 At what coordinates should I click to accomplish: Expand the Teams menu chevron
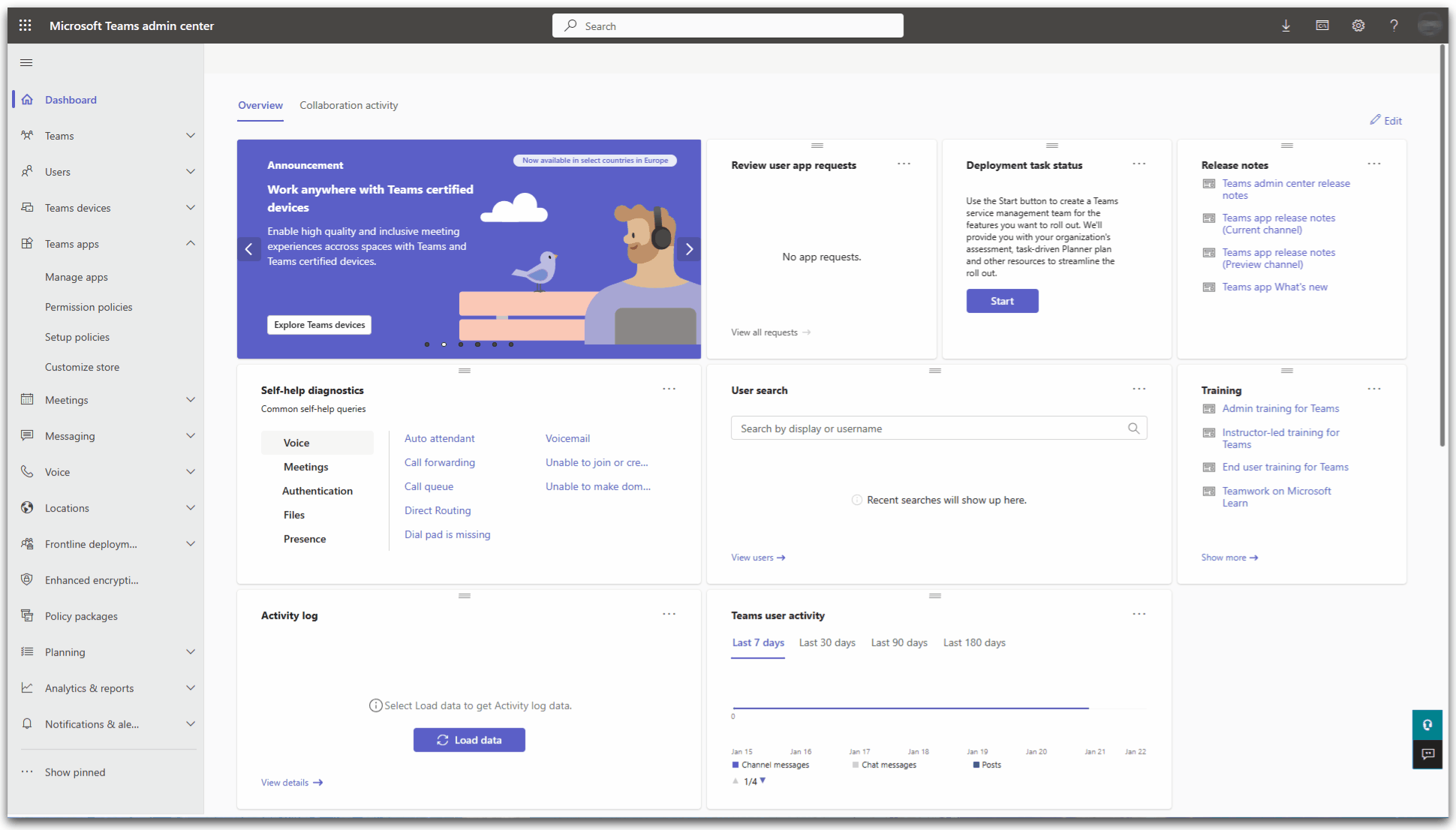(x=191, y=136)
